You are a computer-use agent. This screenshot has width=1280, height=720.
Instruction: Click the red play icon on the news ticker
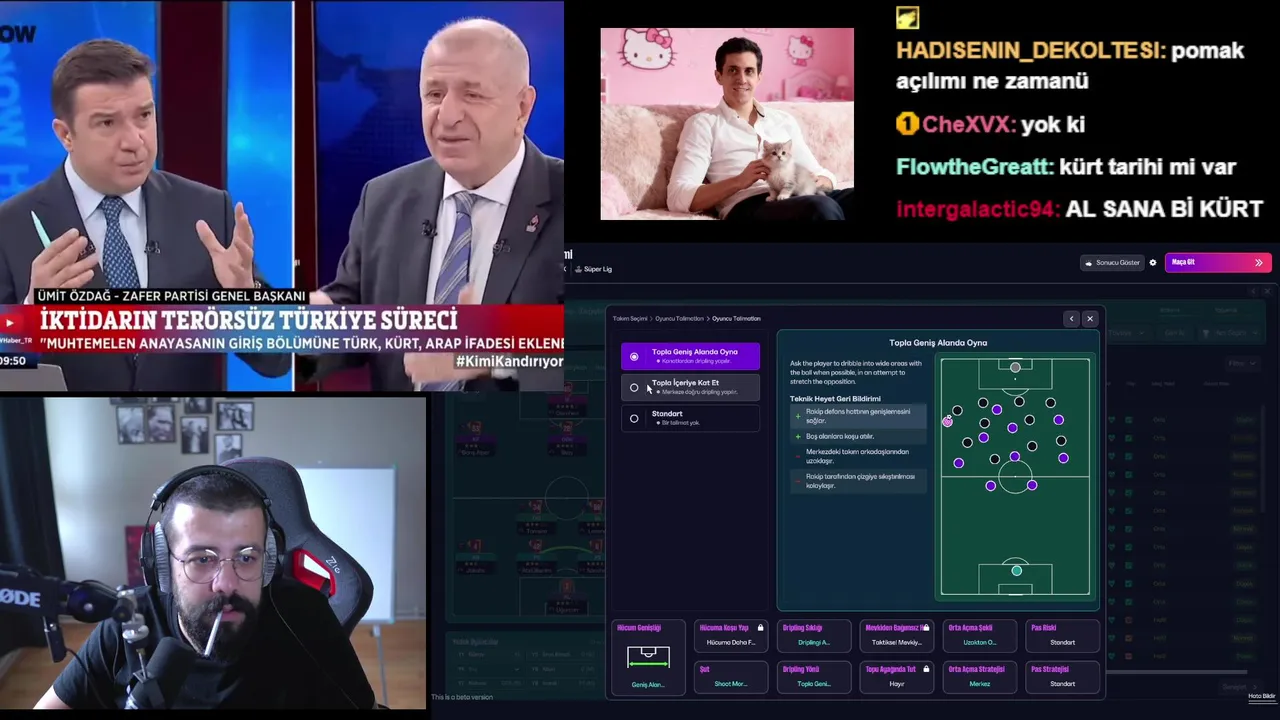click(x=11, y=322)
